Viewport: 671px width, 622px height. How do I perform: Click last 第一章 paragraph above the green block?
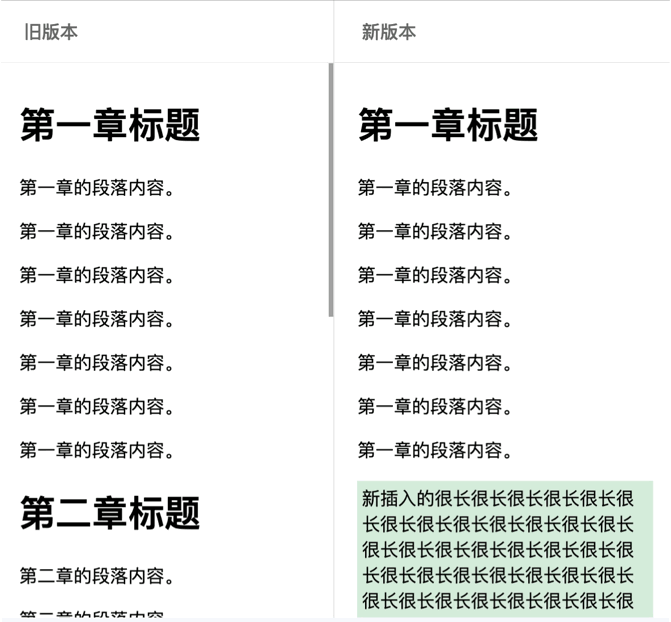coord(435,450)
